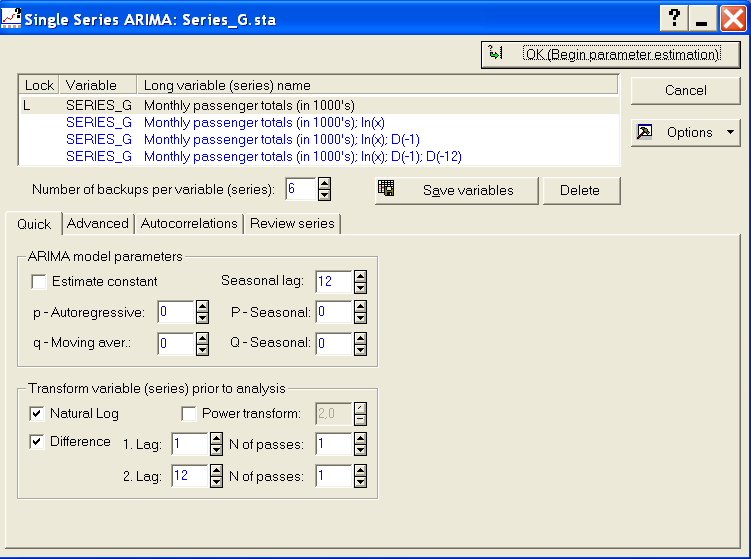751x559 pixels.
Task: Select the ln(x); D(-1); D(-12) series row
Action: pos(319,157)
